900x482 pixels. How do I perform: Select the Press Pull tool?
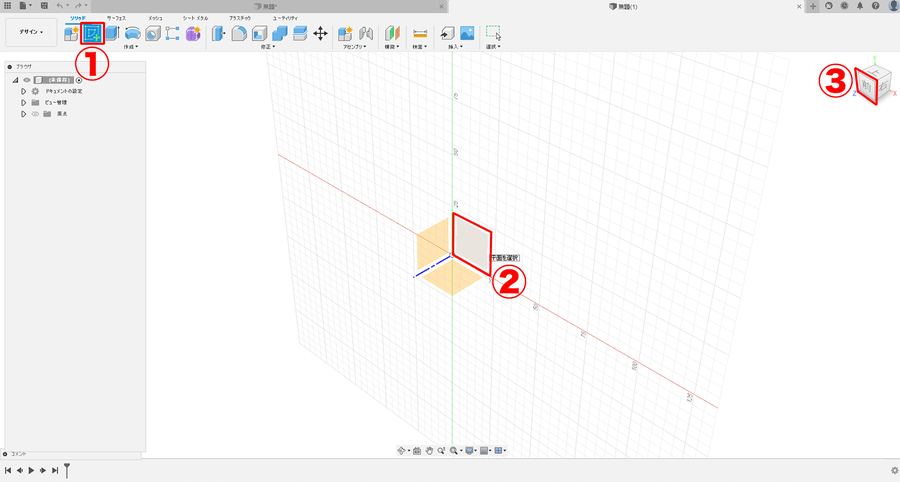[x=218, y=33]
